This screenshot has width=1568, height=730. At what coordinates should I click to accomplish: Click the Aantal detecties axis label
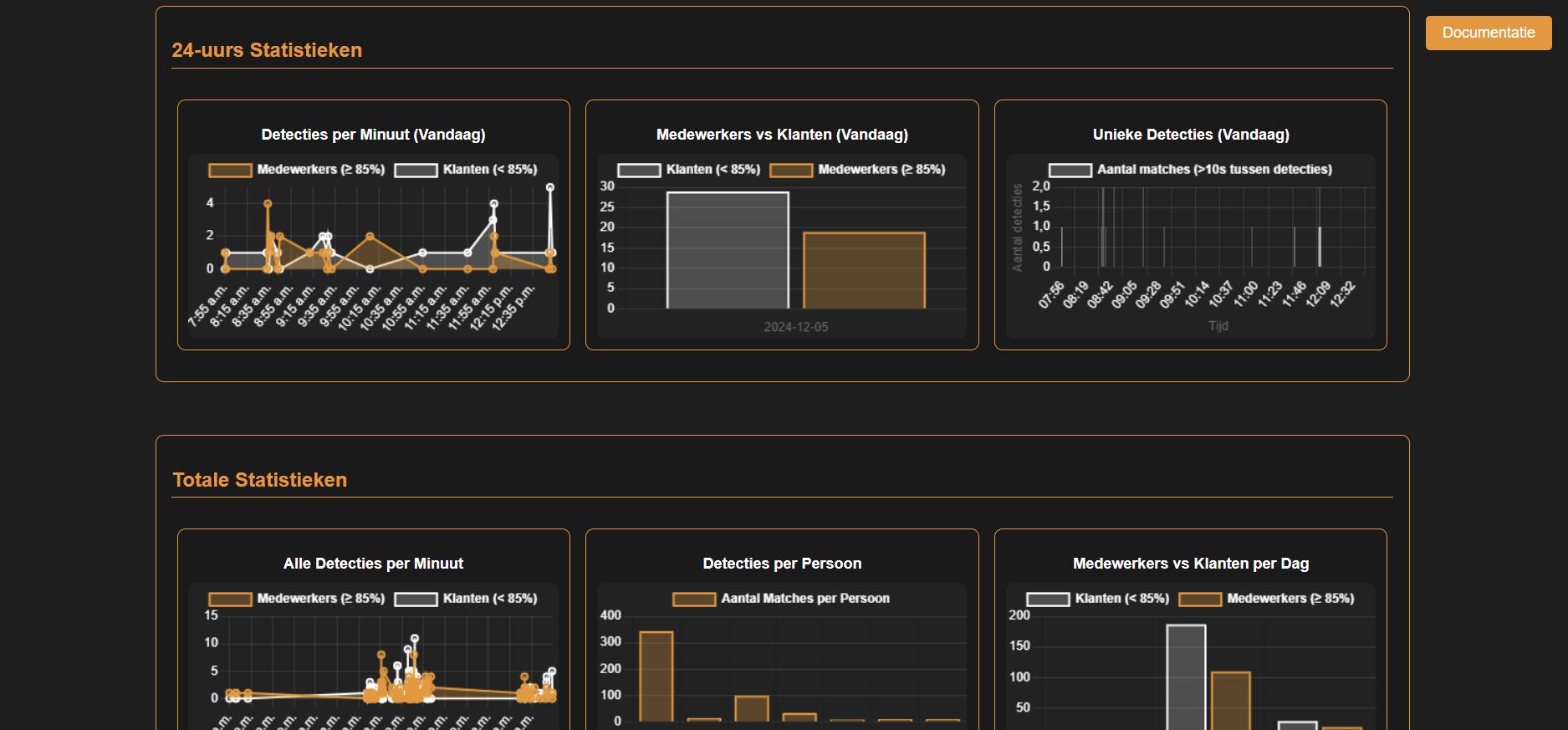tap(1018, 227)
